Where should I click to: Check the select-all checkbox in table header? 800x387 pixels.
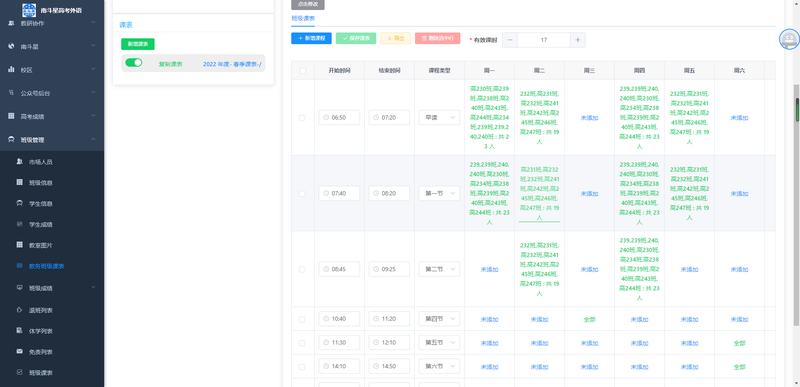point(303,71)
